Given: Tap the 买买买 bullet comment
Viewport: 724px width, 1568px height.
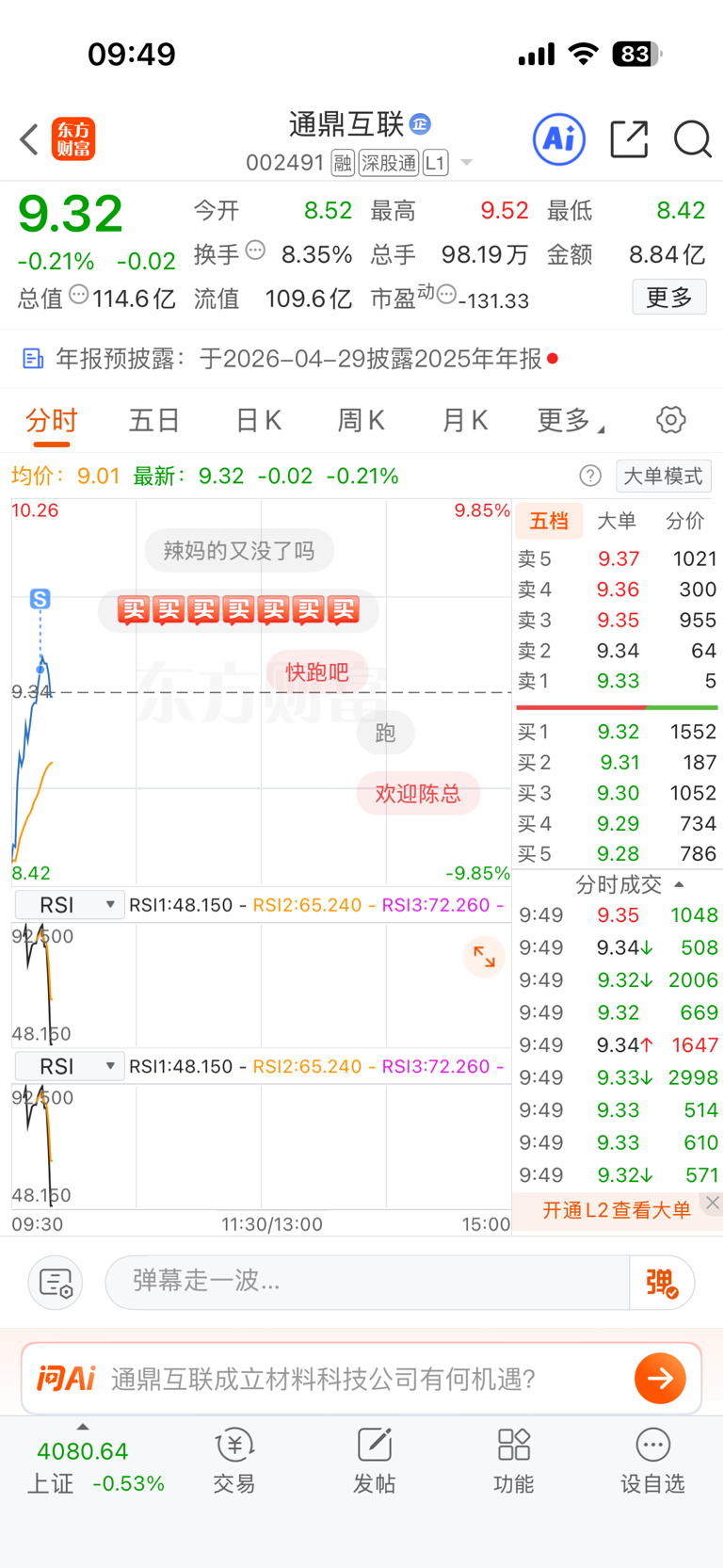Looking at the screenshot, I should (238, 610).
